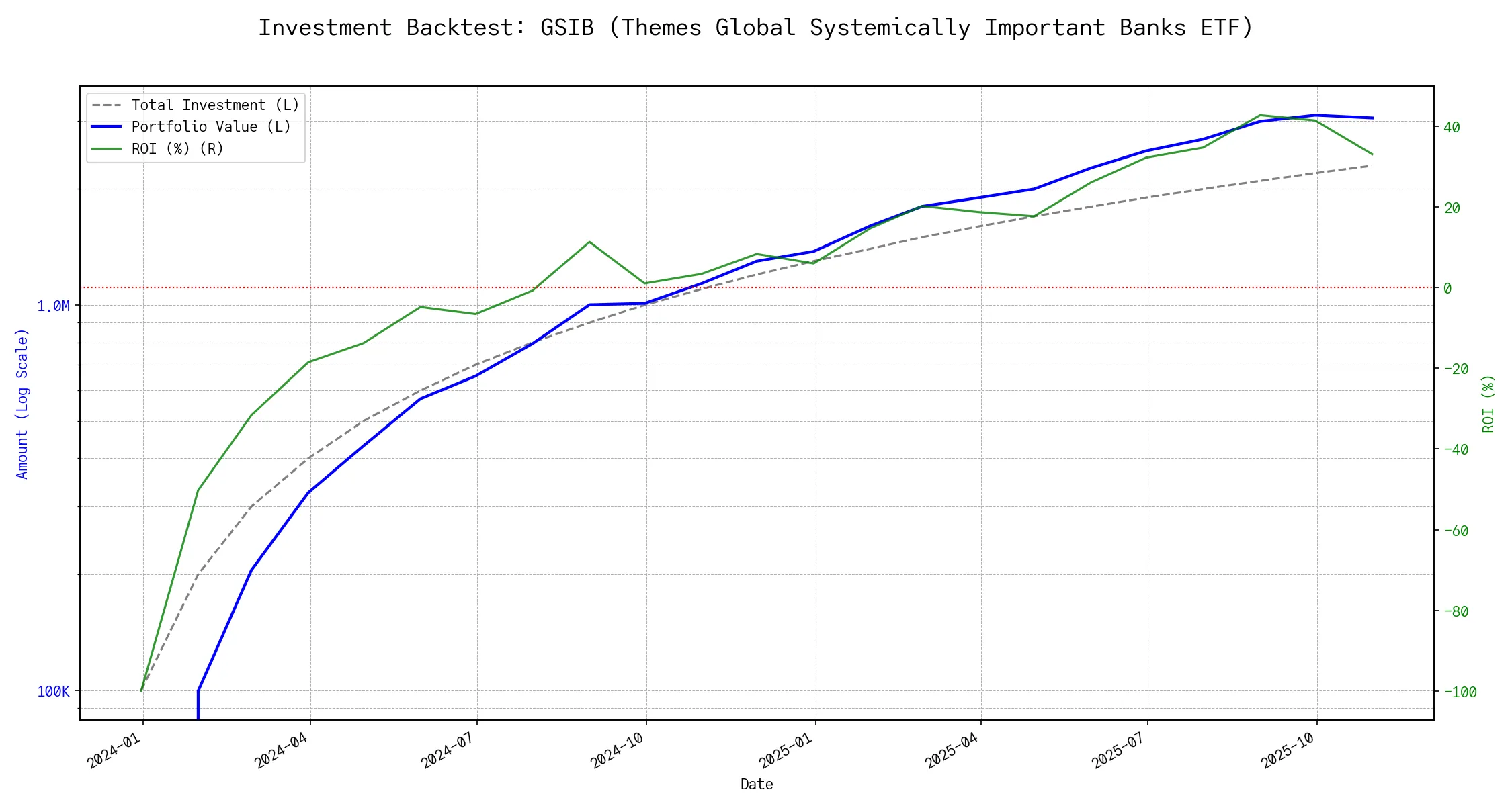Image resolution: width=1512 pixels, height=806 pixels.
Task: Click the Date x-axis title
Action: [x=757, y=785]
